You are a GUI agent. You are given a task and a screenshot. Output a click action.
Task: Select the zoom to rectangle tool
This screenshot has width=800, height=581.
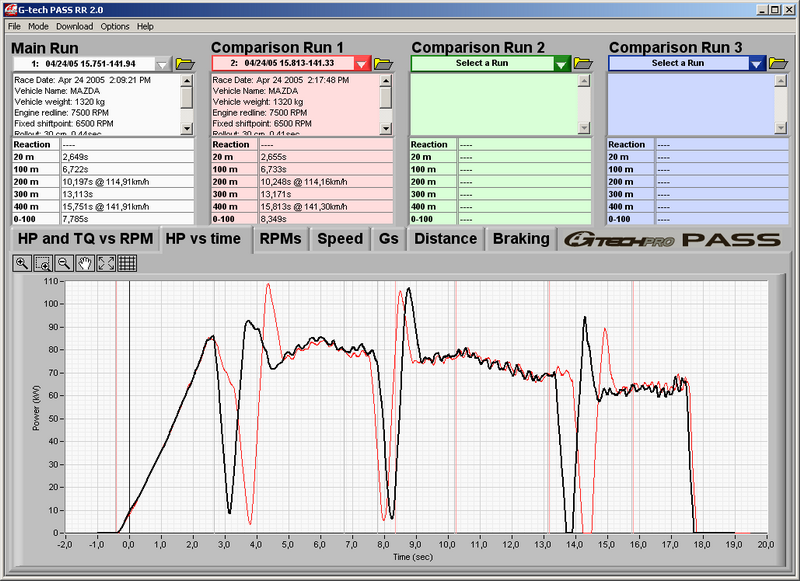click(43, 263)
